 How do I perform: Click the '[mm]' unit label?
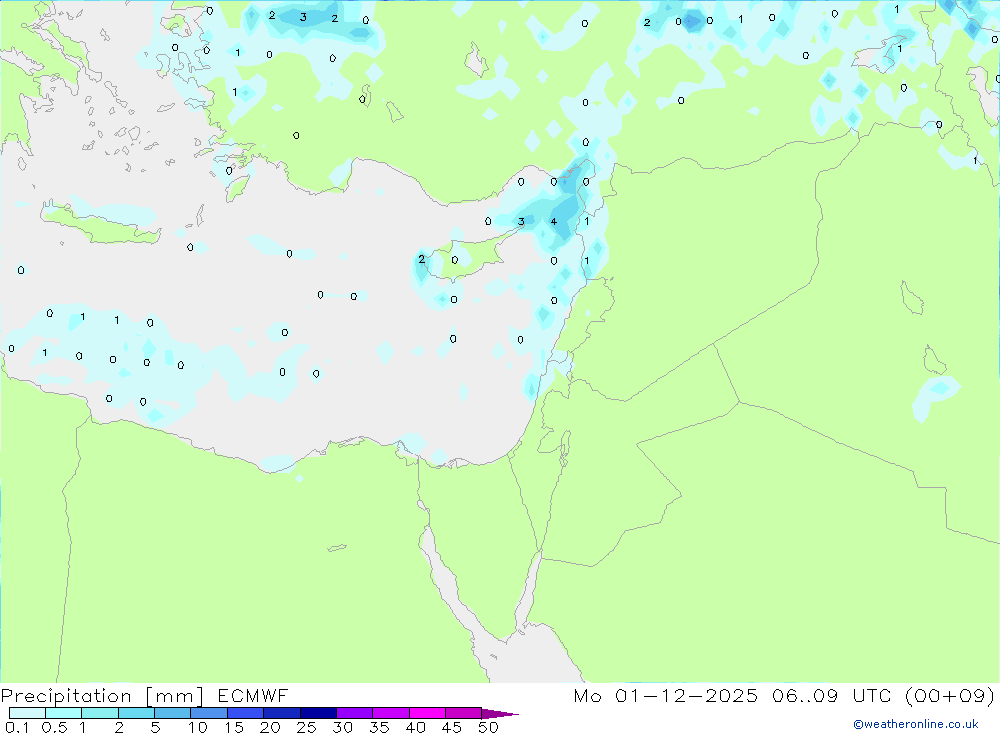(174, 696)
